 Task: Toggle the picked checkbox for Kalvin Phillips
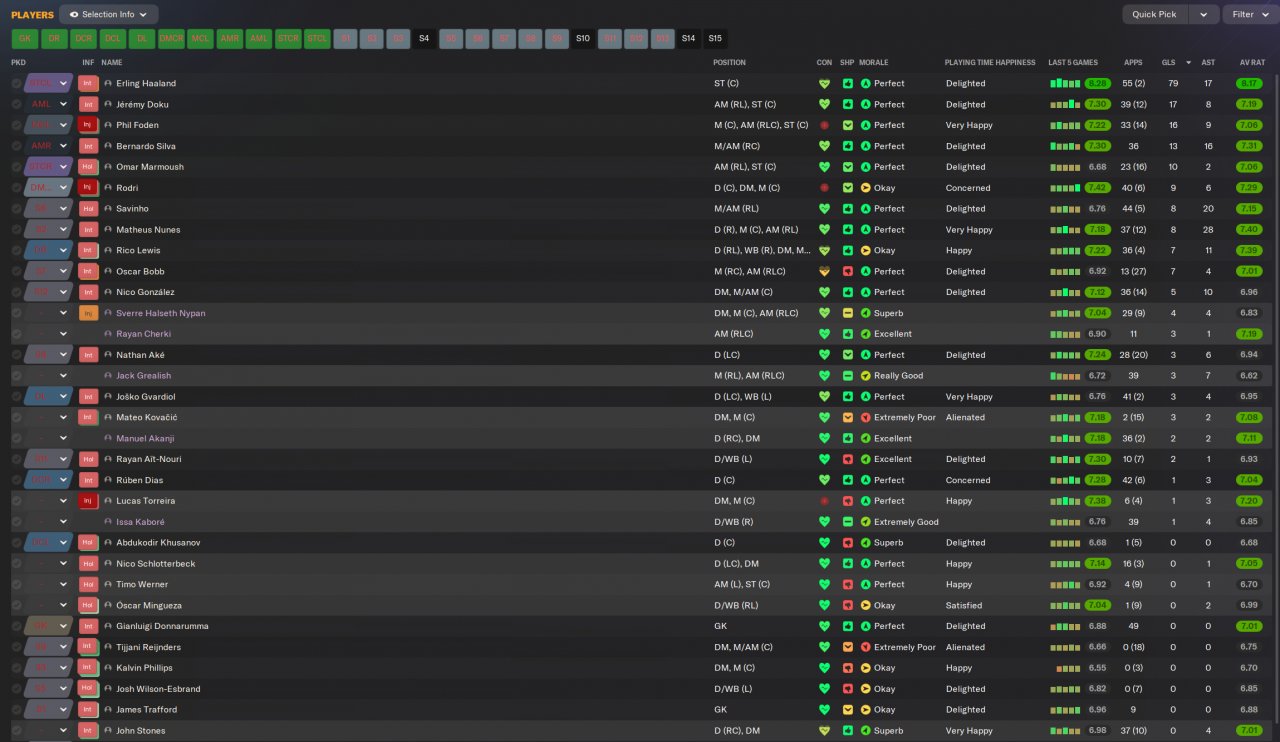coord(17,668)
